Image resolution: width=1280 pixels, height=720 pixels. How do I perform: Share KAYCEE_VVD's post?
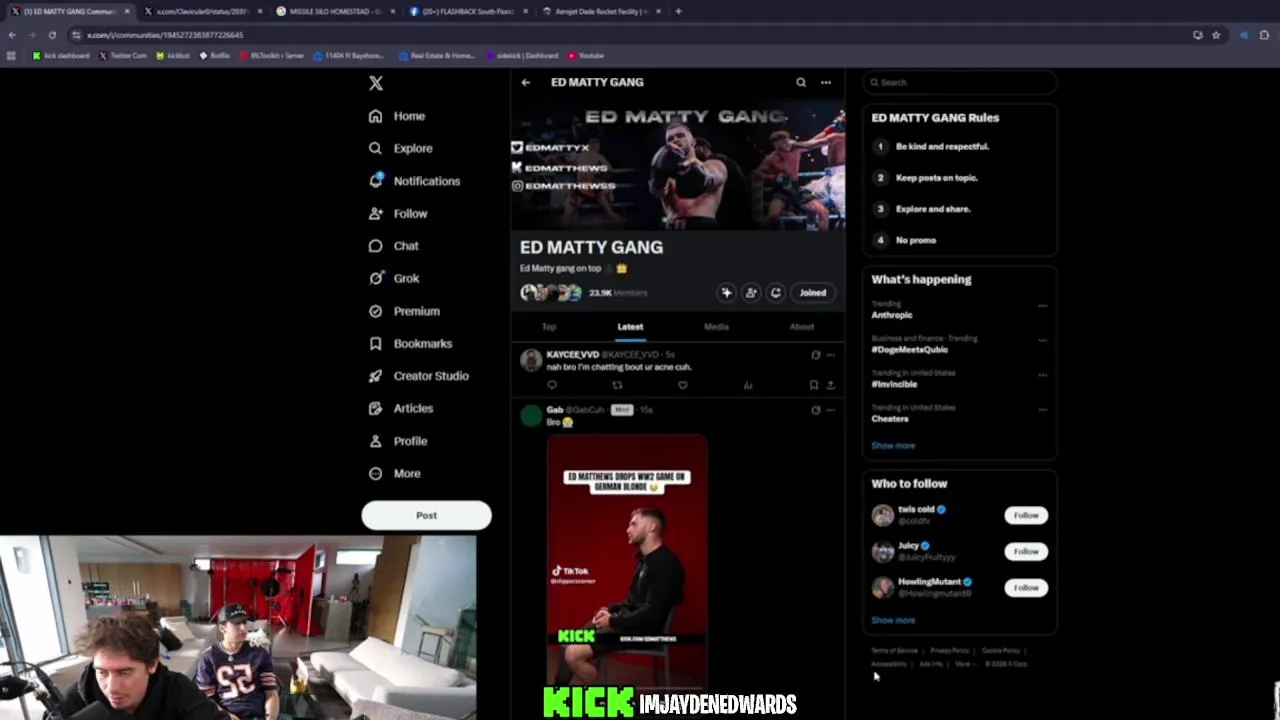(830, 385)
